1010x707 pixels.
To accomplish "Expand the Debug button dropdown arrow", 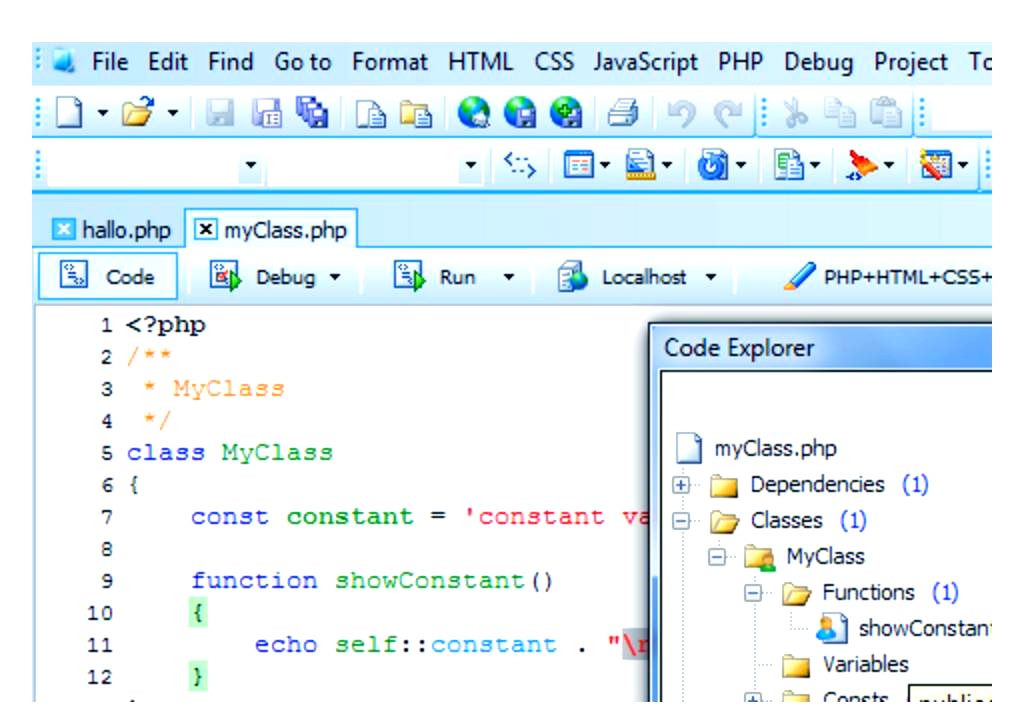I will coord(335,278).
